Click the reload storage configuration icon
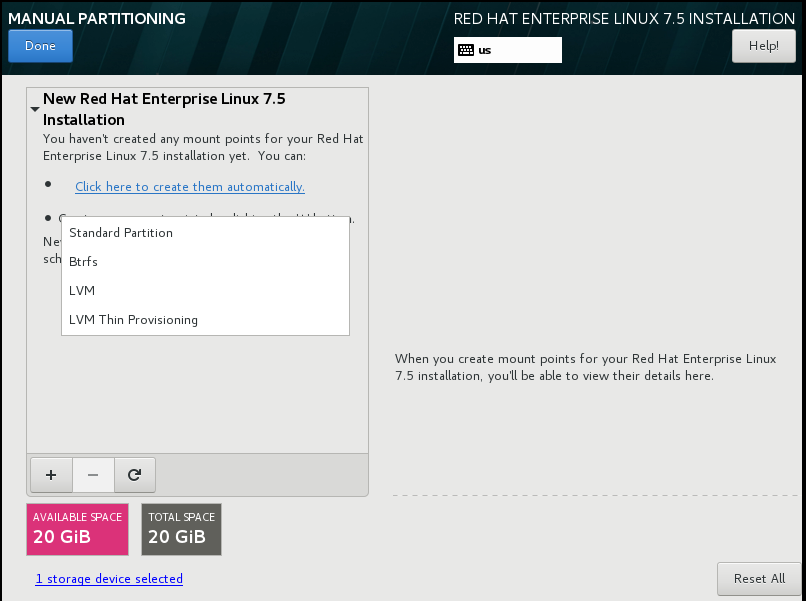 [135, 475]
